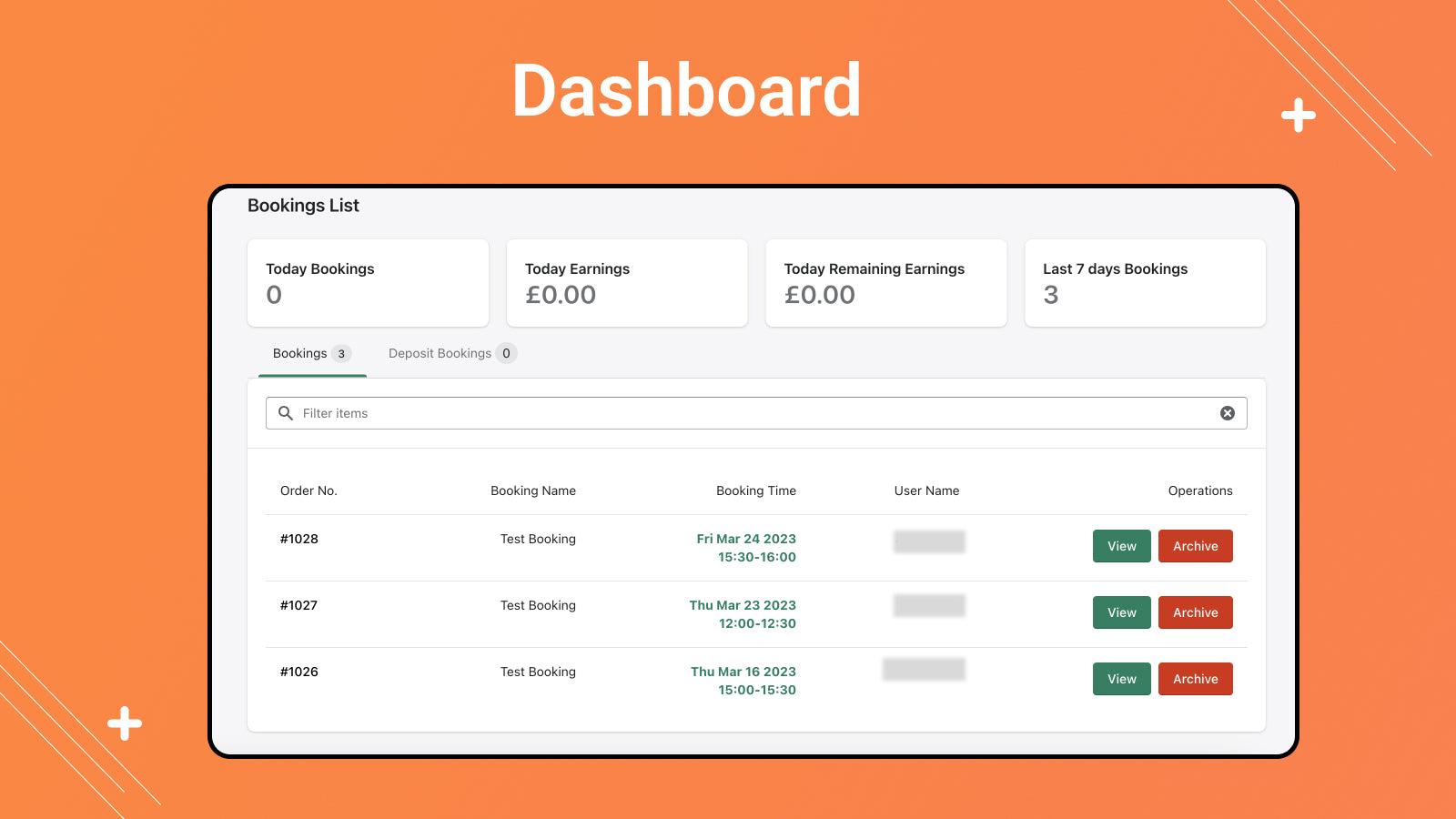Screen dimensions: 1456x819
Task: Click the Order No. column header
Action: [308, 490]
